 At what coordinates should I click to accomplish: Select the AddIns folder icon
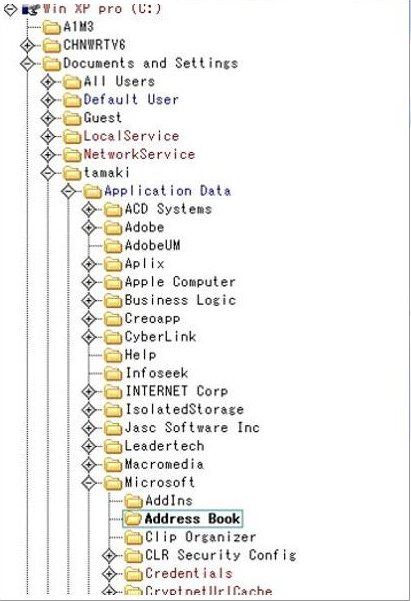pos(134,501)
